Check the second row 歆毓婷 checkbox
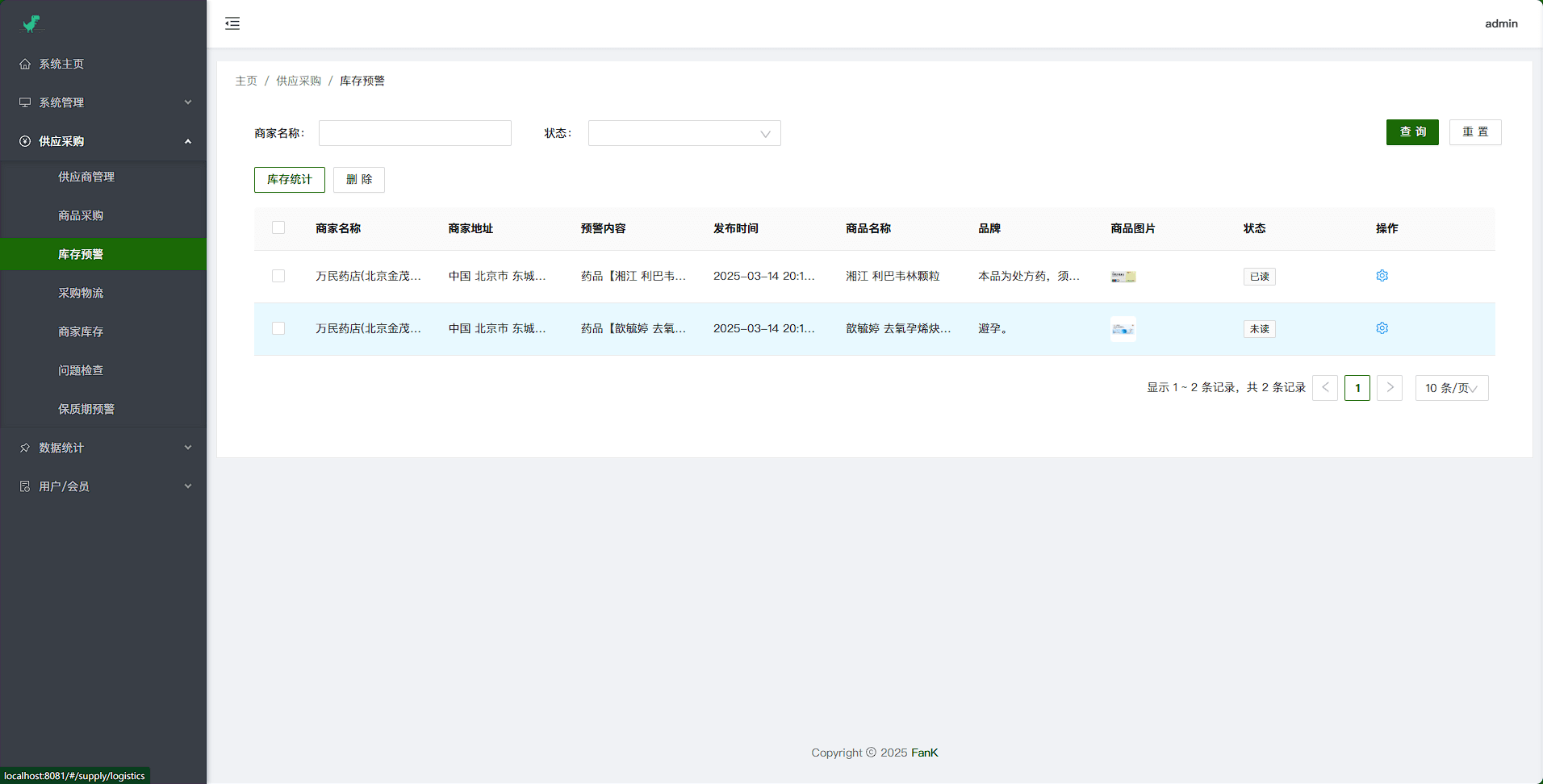1543x784 pixels. click(278, 328)
